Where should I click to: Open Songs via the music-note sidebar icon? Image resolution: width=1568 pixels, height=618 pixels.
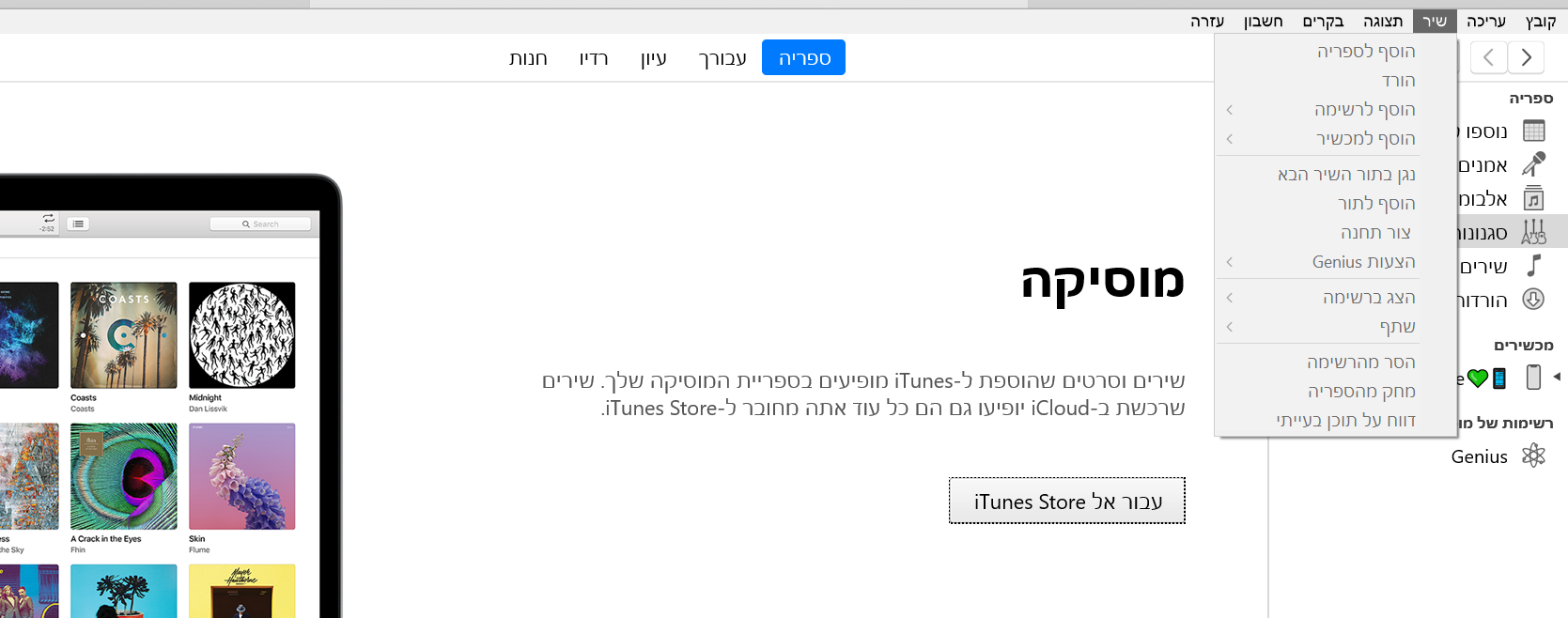tap(1533, 266)
